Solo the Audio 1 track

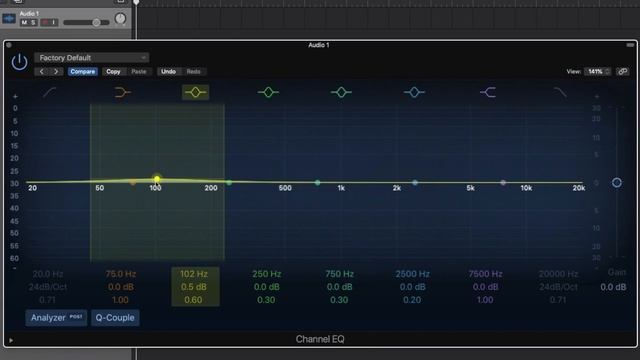(x=33, y=22)
